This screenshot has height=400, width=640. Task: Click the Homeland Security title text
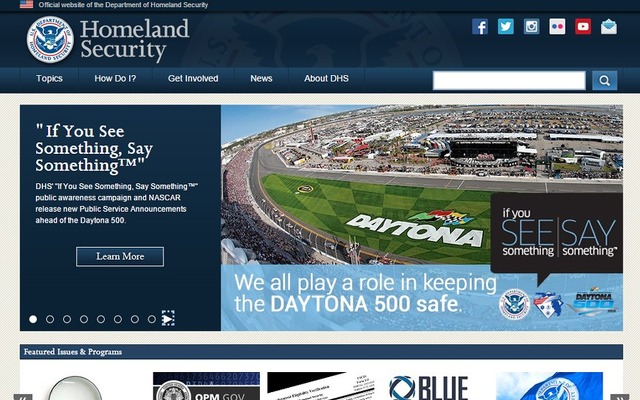click(135, 40)
